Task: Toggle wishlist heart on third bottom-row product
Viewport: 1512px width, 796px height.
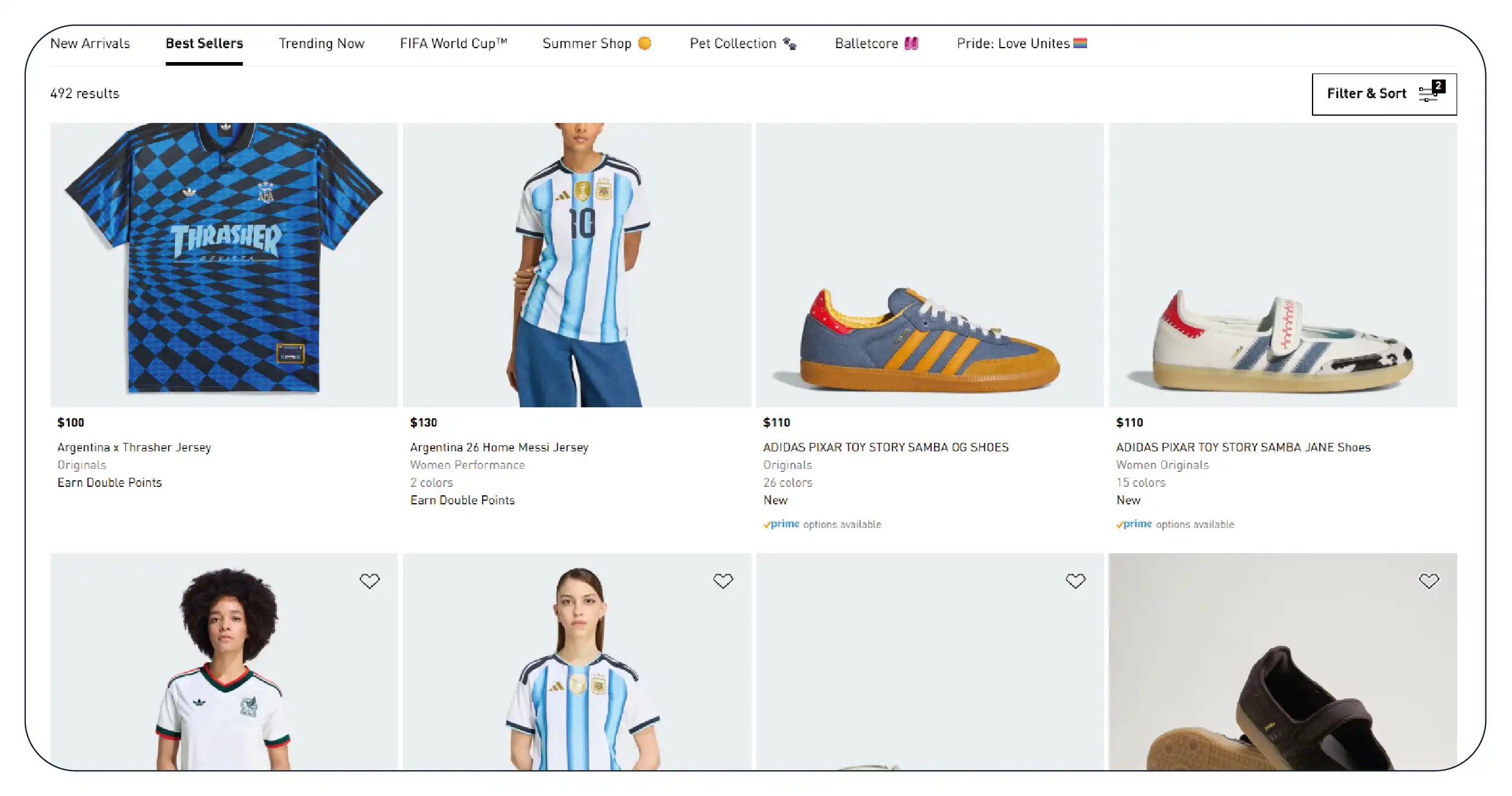Action: point(1075,581)
